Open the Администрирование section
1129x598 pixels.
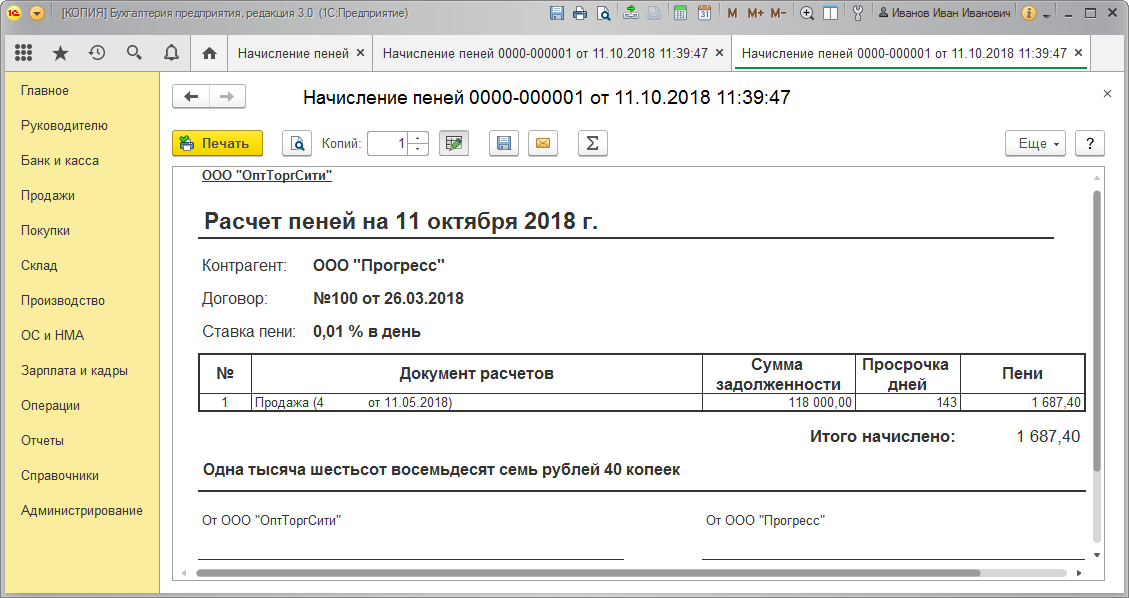pyautogui.click(x=81, y=510)
